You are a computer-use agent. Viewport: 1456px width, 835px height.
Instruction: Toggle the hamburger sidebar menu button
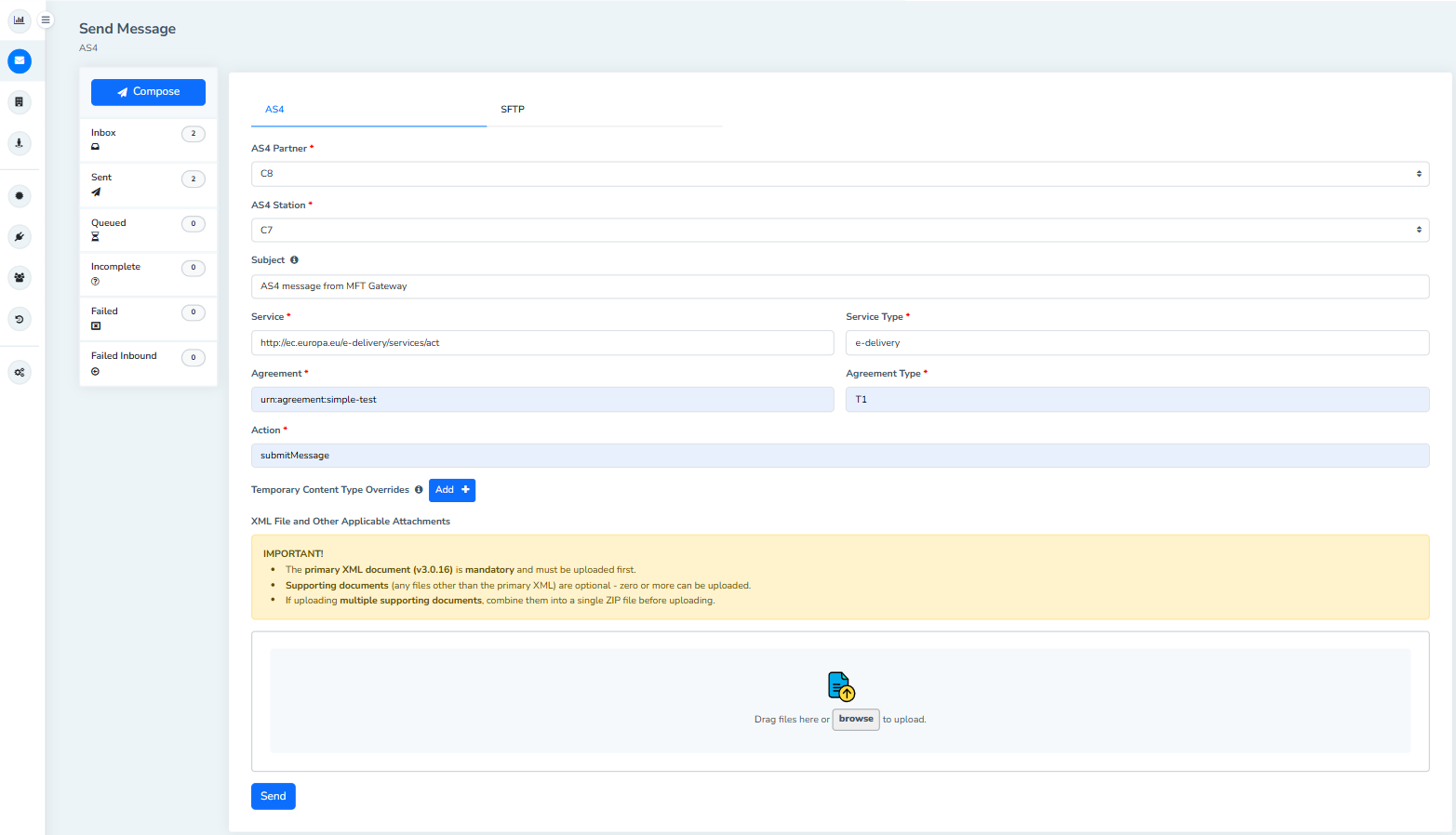click(46, 20)
